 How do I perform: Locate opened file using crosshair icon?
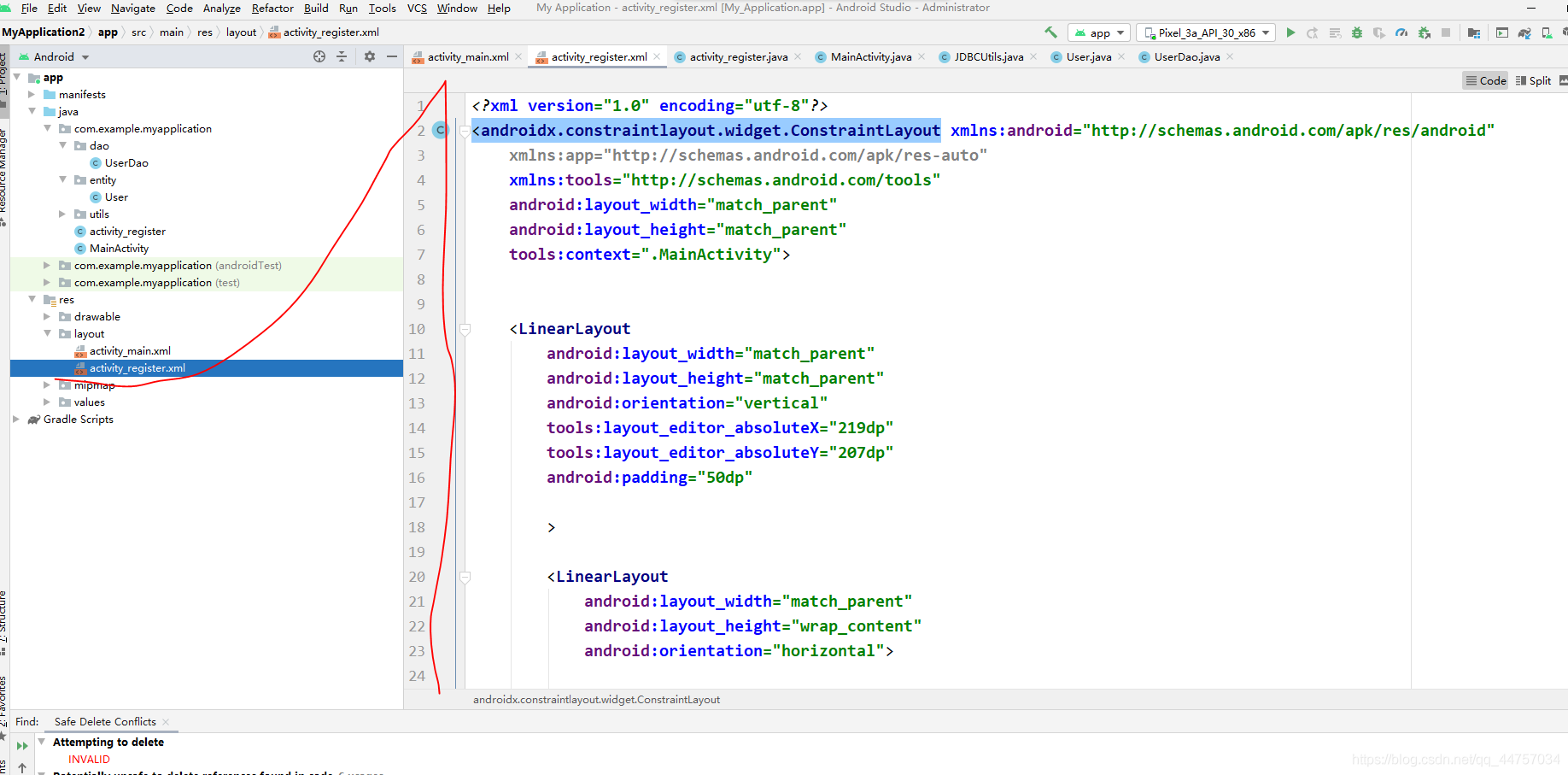(319, 56)
